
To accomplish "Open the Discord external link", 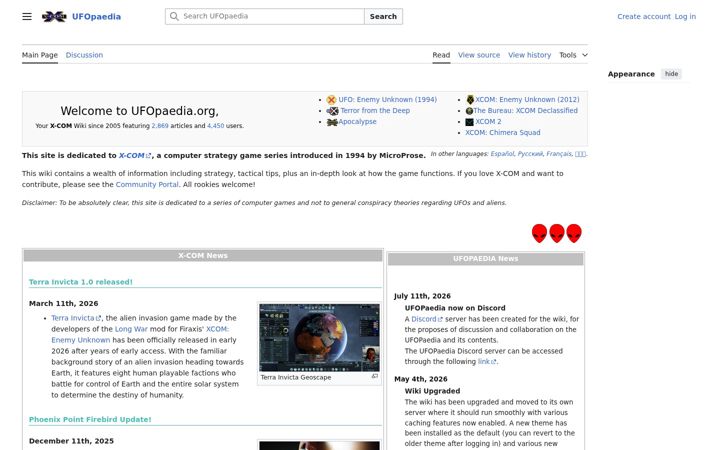I will (427, 319).
